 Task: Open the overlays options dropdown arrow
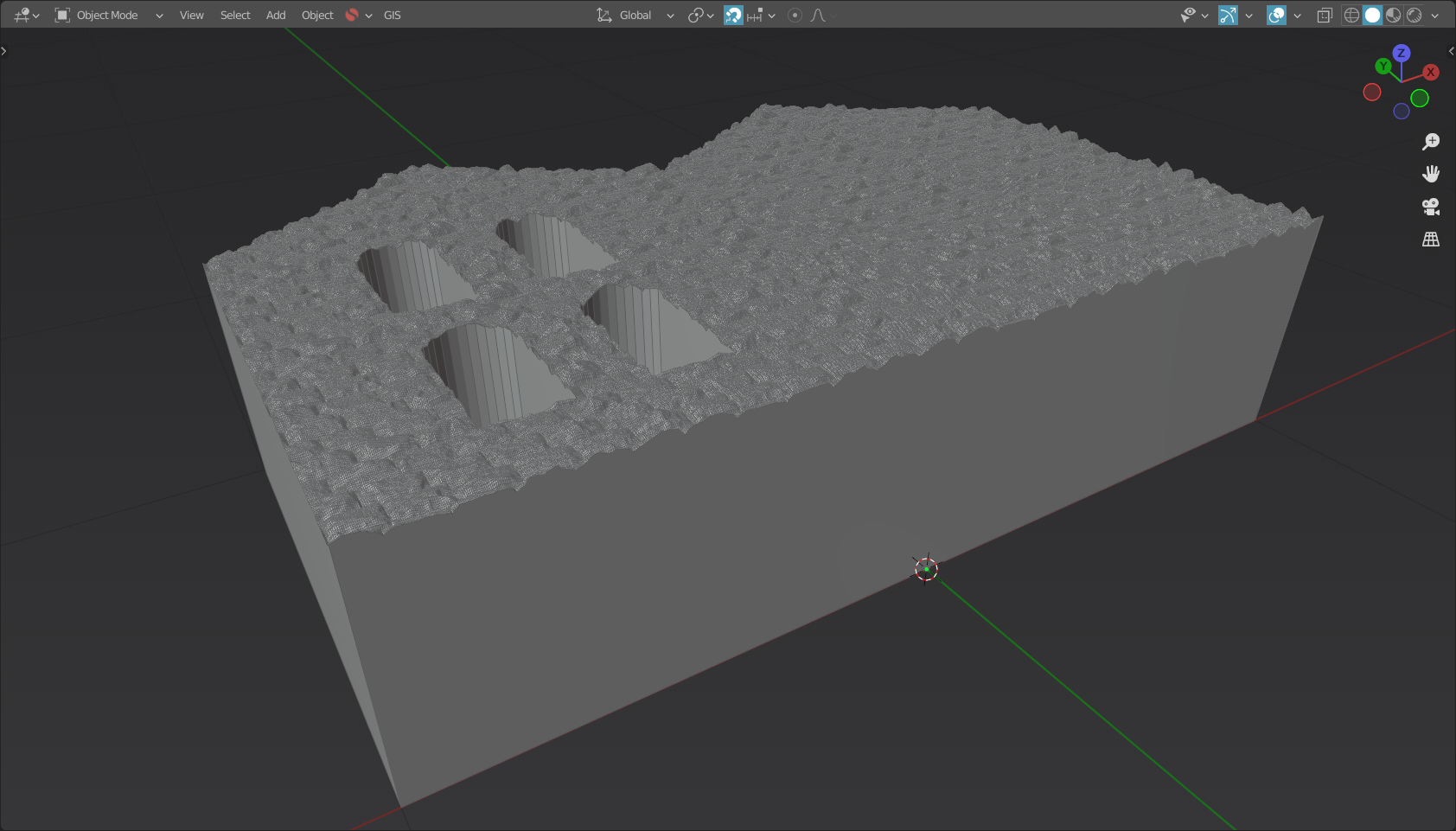click(x=1297, y=15)
